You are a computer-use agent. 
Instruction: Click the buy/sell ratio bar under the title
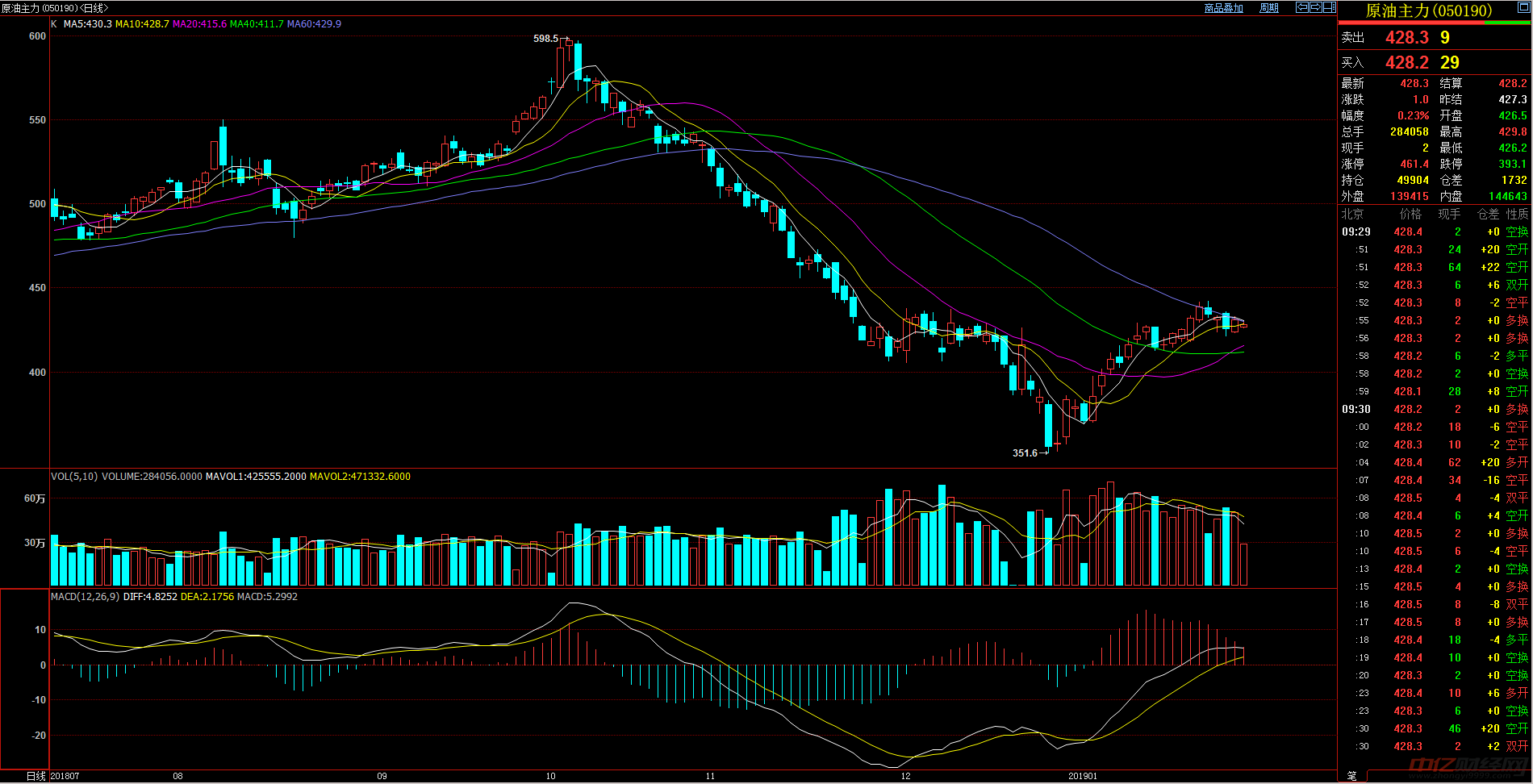[x=1435, y=23]
